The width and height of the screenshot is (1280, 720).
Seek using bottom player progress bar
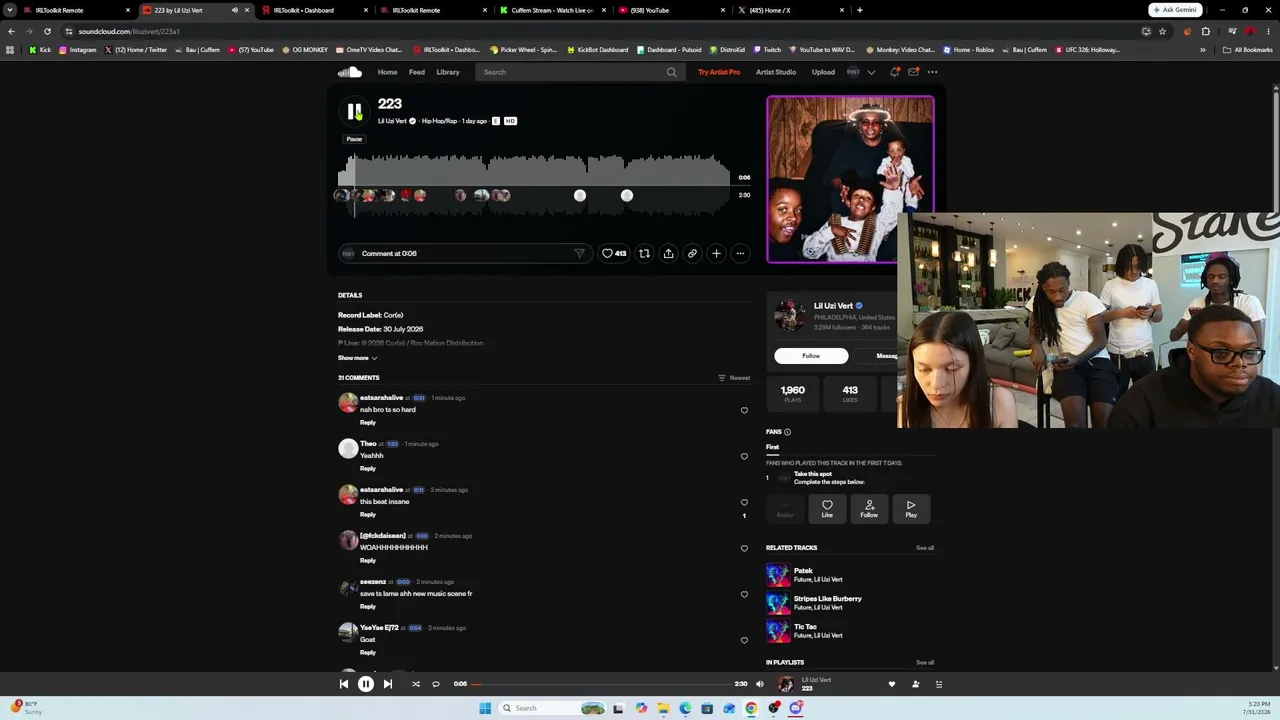point(600,684)
